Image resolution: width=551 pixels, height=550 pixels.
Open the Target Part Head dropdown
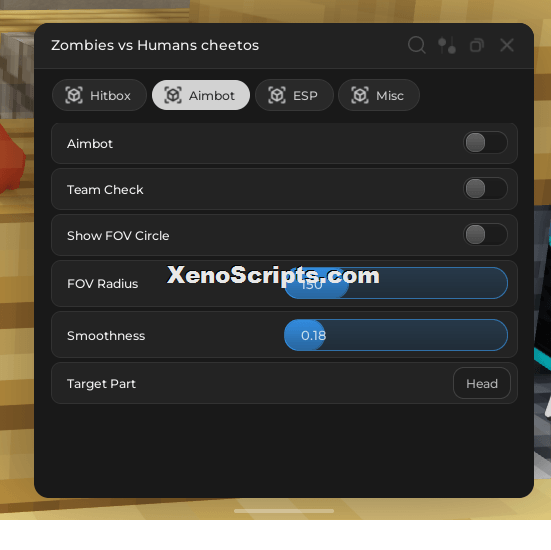click(482, 383)
